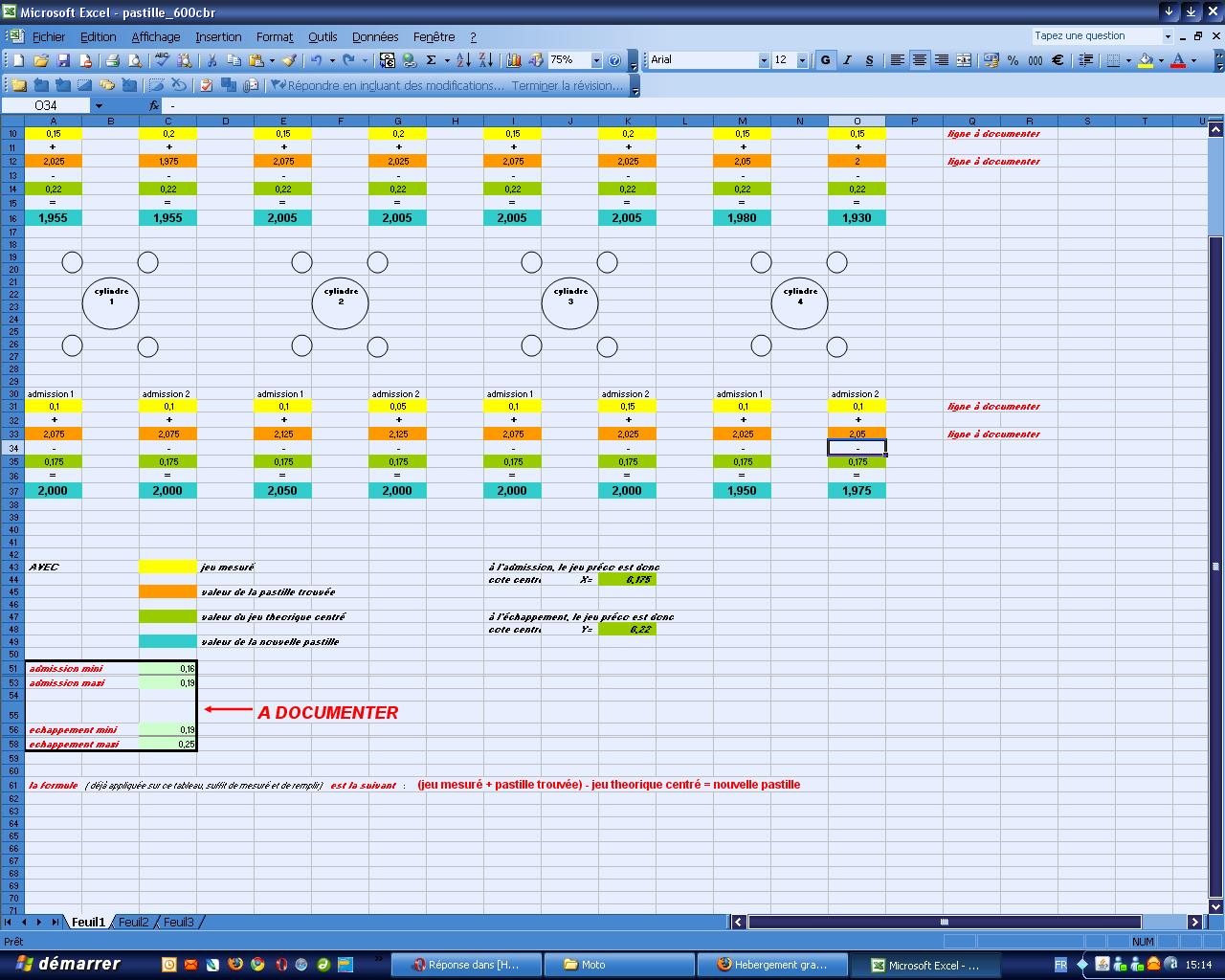Screen dimensions: 1225x980
Task: Open the font size dropdown
Action: 802,60
